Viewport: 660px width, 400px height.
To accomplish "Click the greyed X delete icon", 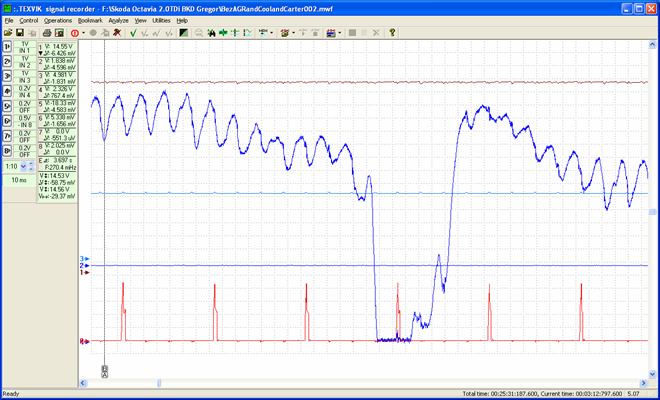I will [x=376, y=33].
